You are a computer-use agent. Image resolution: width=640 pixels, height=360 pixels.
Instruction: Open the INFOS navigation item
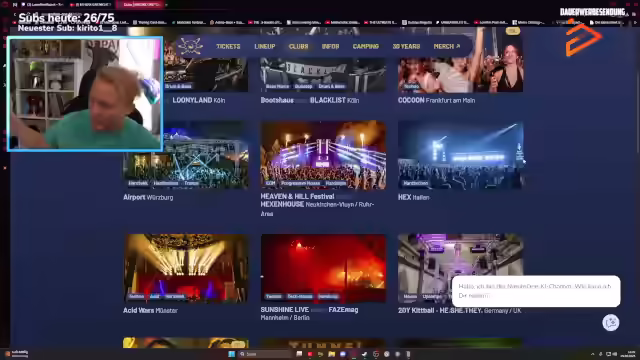click(330, 47)
